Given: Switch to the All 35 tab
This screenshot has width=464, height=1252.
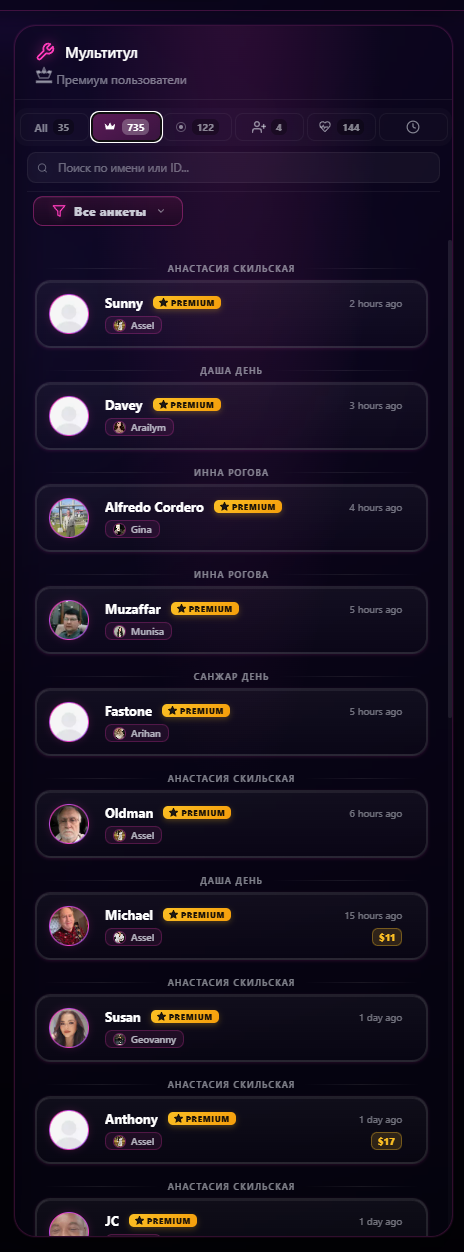Looking at the screenshot, I should (x=52, y=127).
